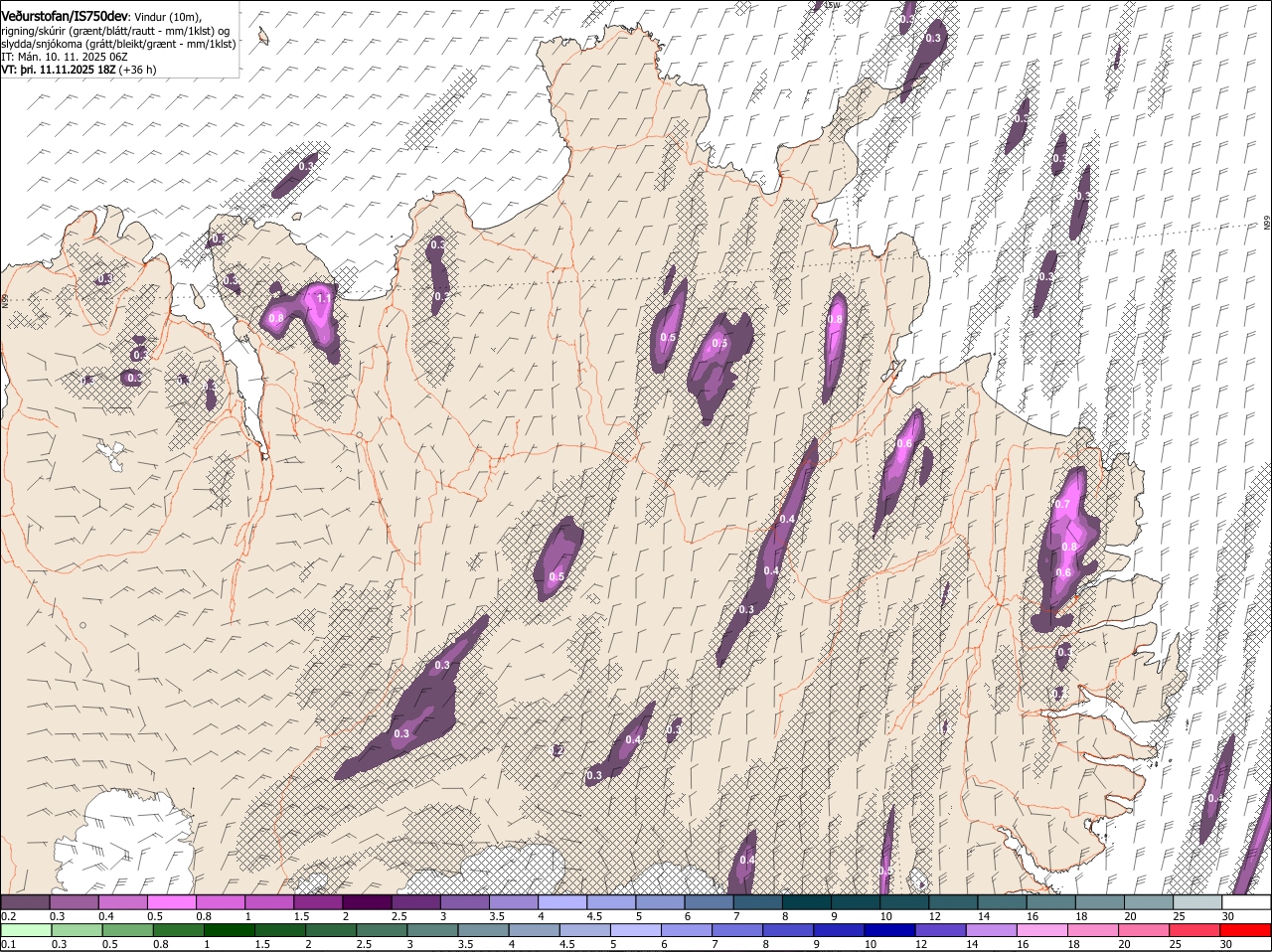Select the upper legend swatch between 12 and 14
The height and width of the screenshot is (952, 1272).
coord(952,902)
